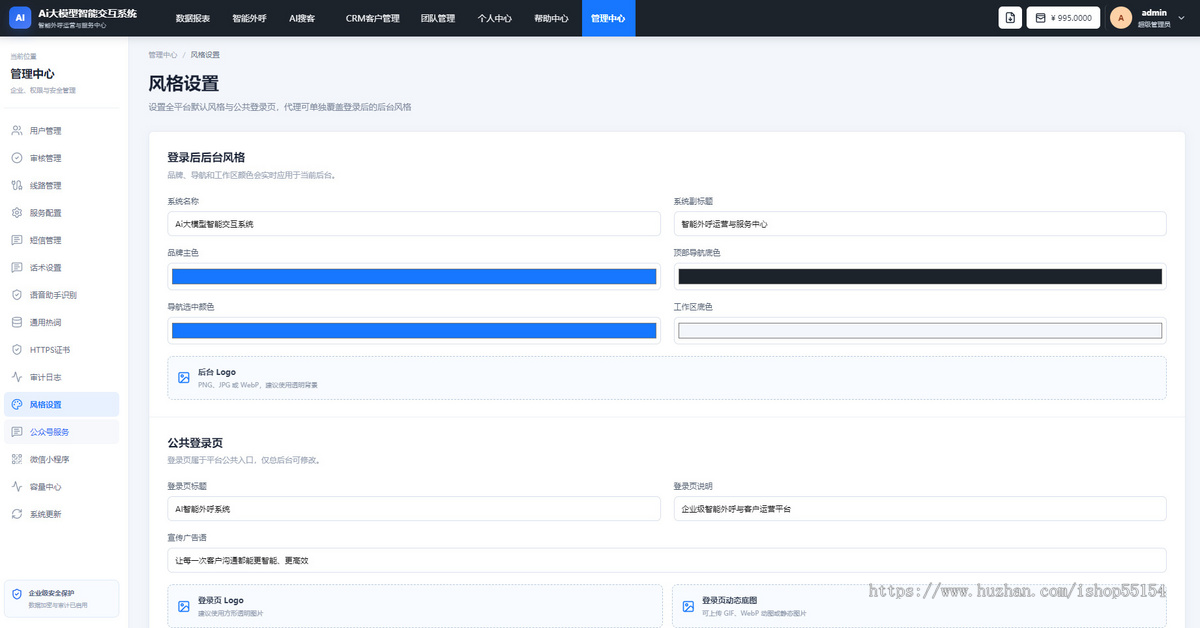
Task: Click the 登录页说明 text field
Action: tap(920, 508)
